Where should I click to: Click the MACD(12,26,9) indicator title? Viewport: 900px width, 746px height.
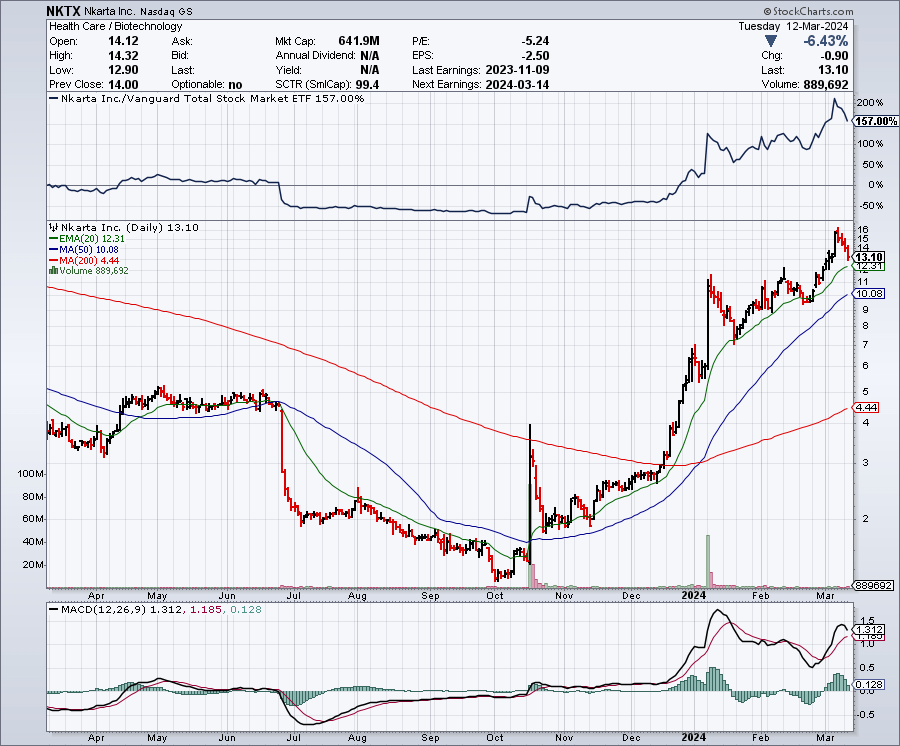click(x=95, y=609)
